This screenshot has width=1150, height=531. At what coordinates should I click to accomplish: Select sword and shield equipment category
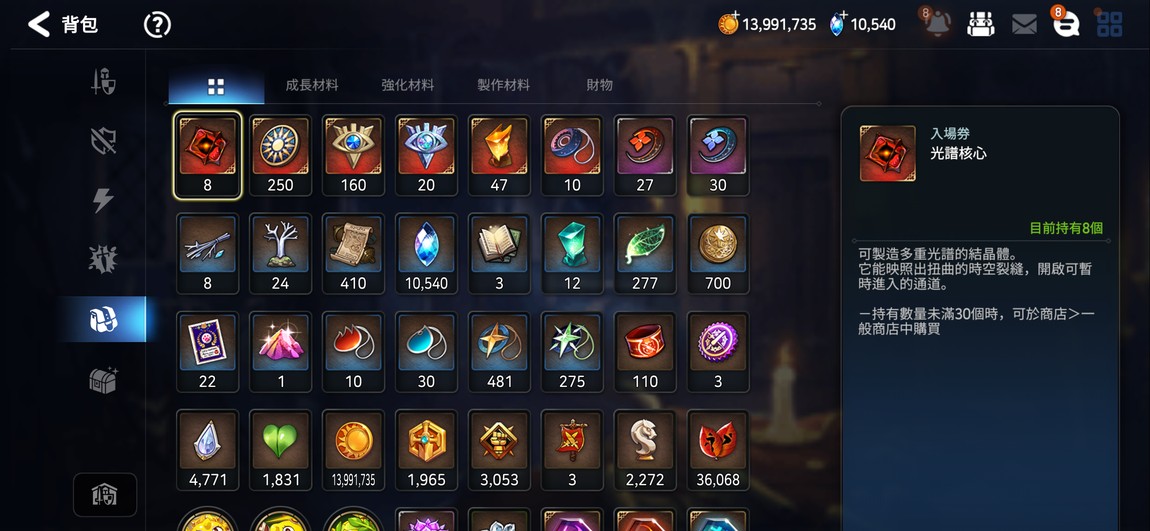coord(103,82)
